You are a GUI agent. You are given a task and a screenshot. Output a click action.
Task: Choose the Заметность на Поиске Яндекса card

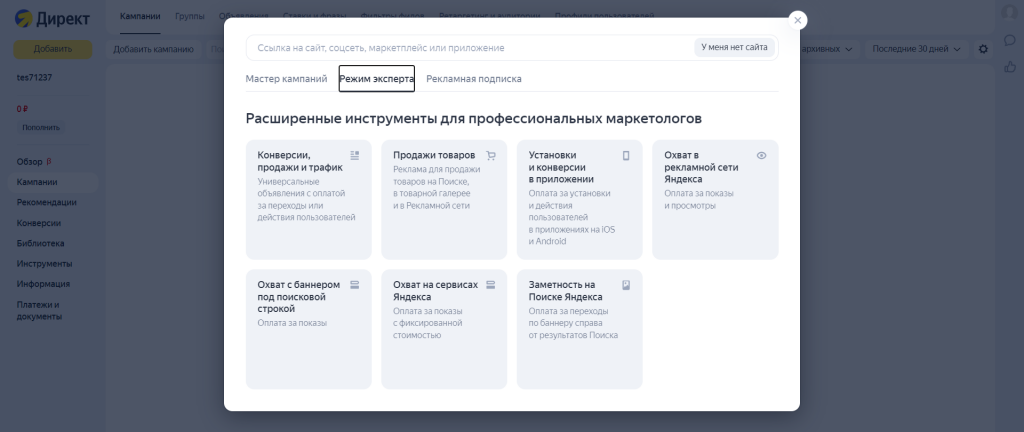click(x=579, y=330)
